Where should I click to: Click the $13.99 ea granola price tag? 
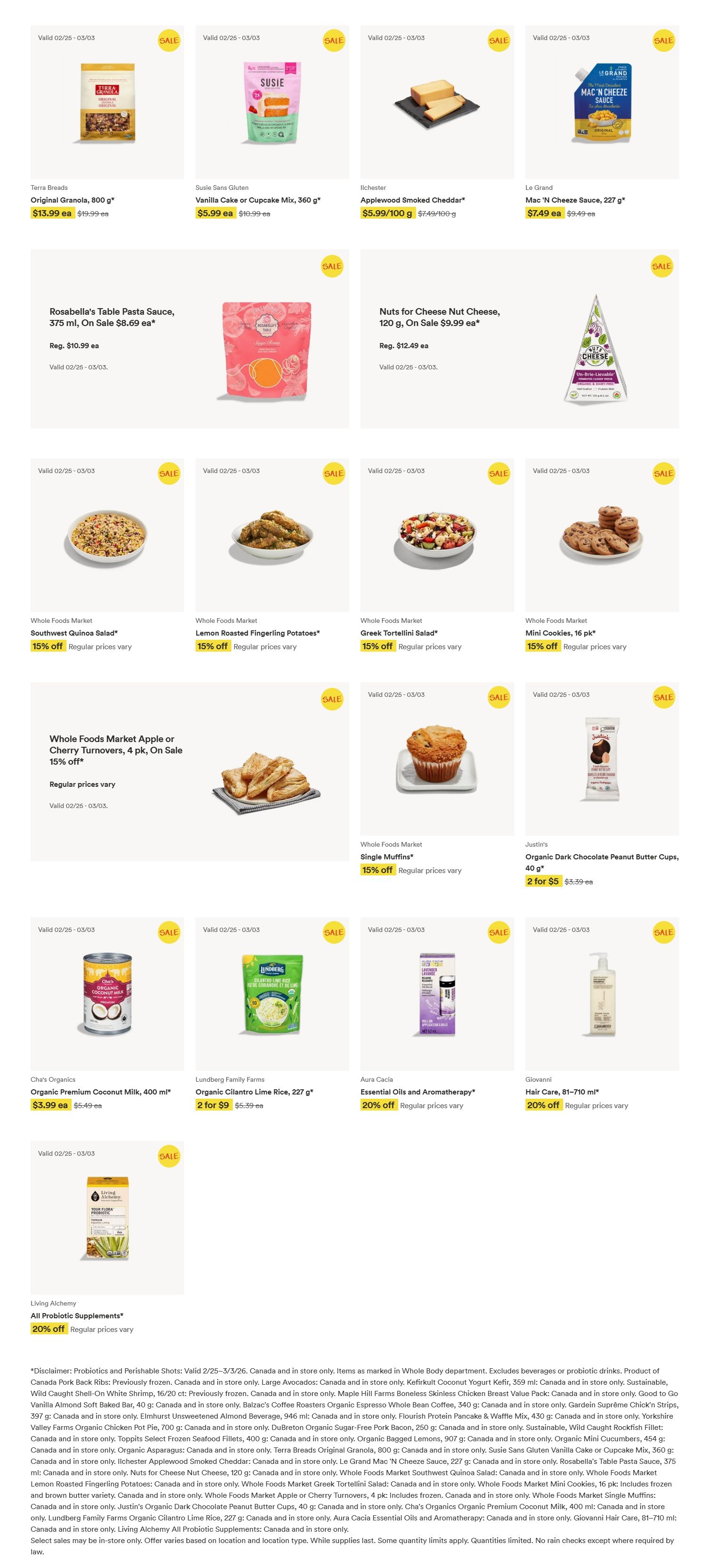pos(52,213)
